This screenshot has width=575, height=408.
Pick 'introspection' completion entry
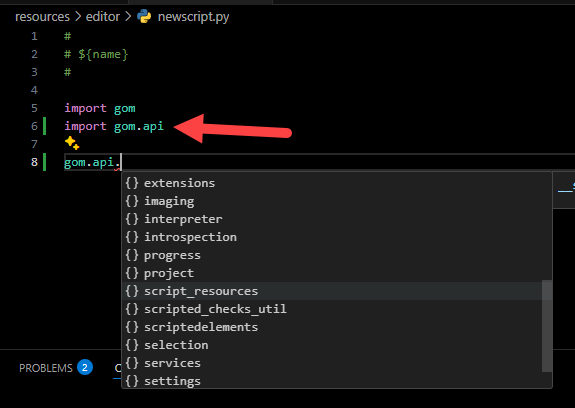337,237
